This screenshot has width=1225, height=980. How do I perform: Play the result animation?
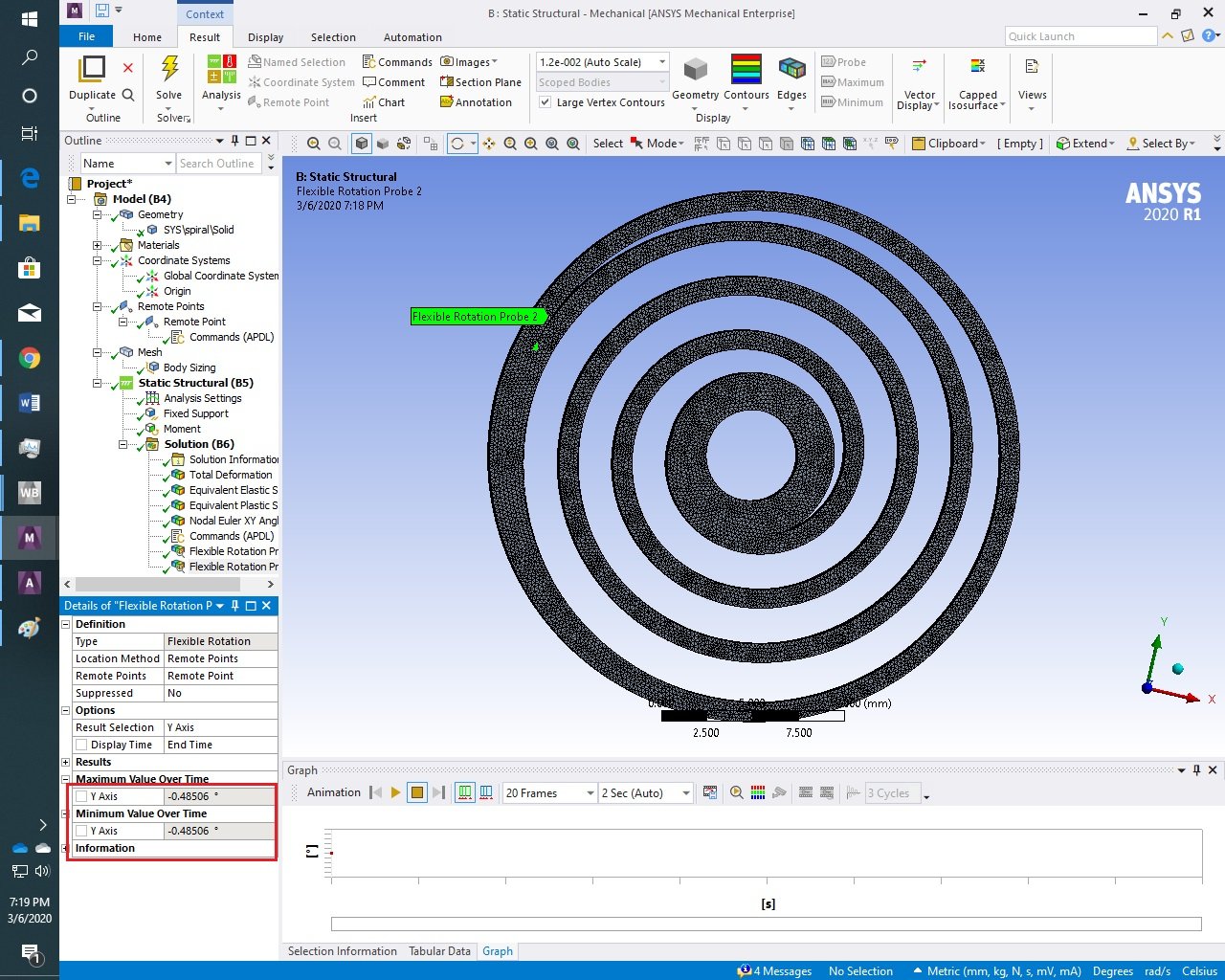click(x=395, y=792)
